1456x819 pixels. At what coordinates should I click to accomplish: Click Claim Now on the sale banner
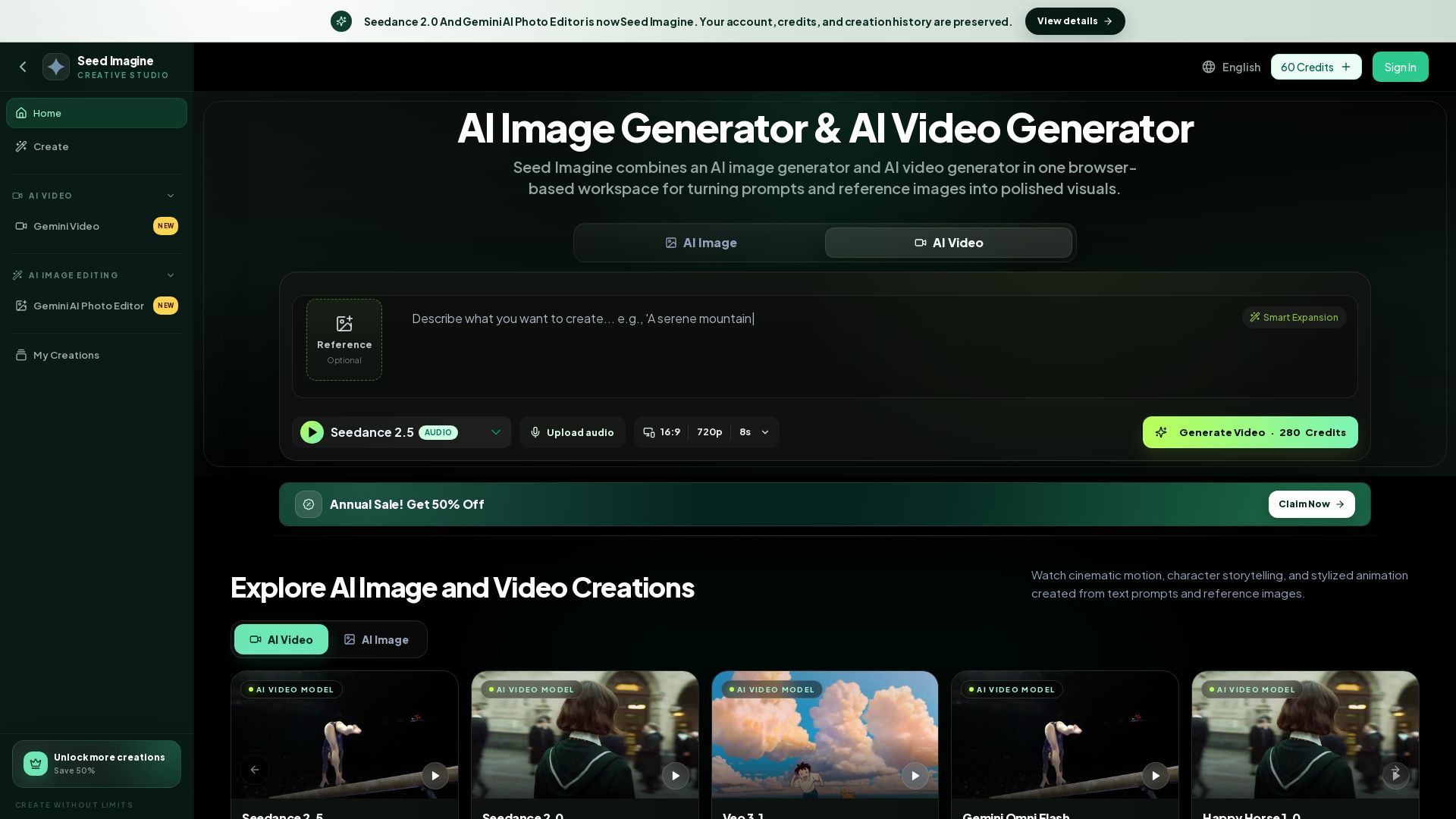click(1311, 504)
